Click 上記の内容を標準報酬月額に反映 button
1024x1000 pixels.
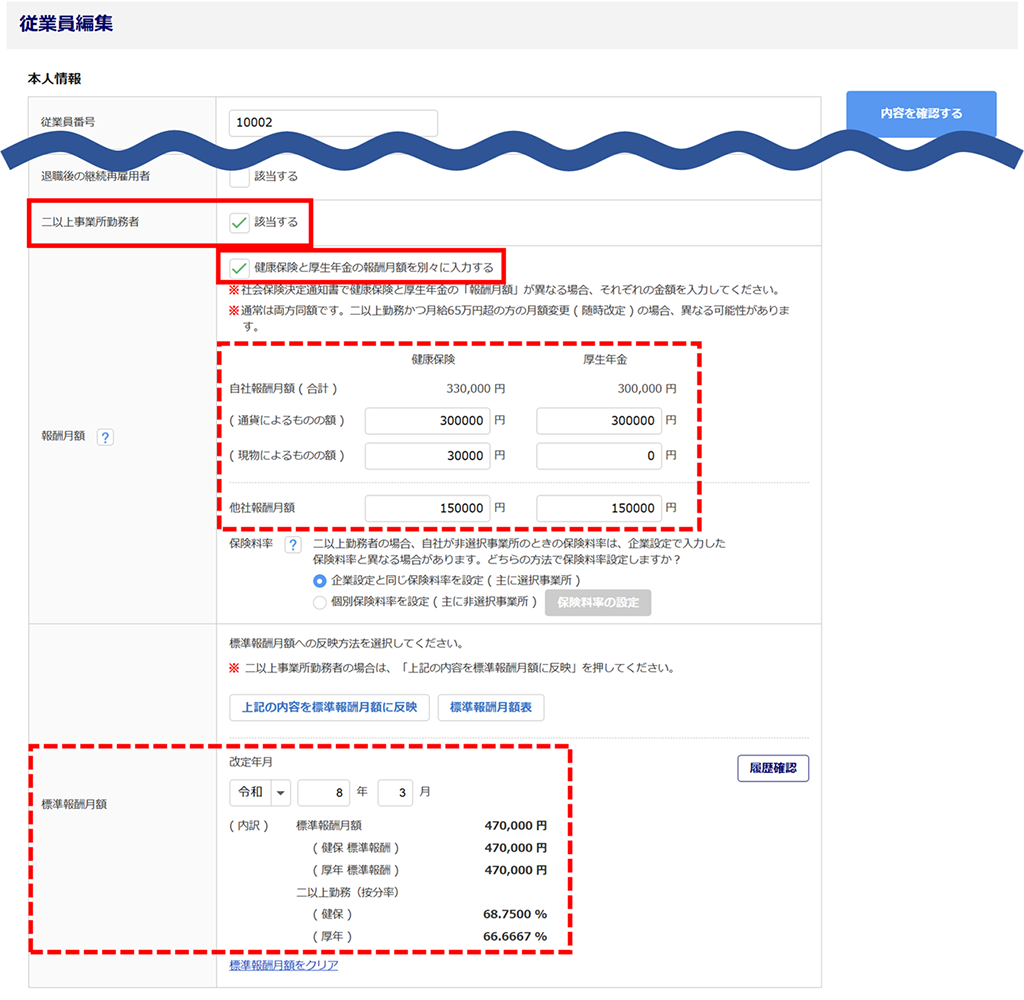tap(329, 707)
